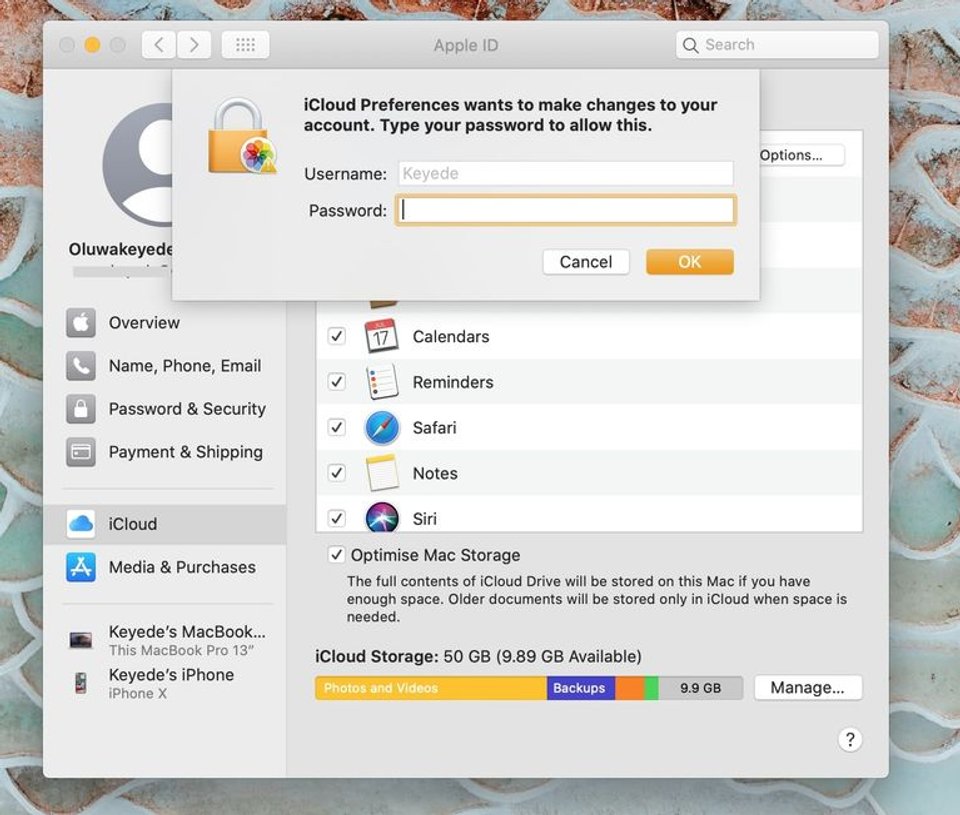Viewport: 960px width, 815px height.
Task: Click the Reminders app icon
Action: [381, 381]
